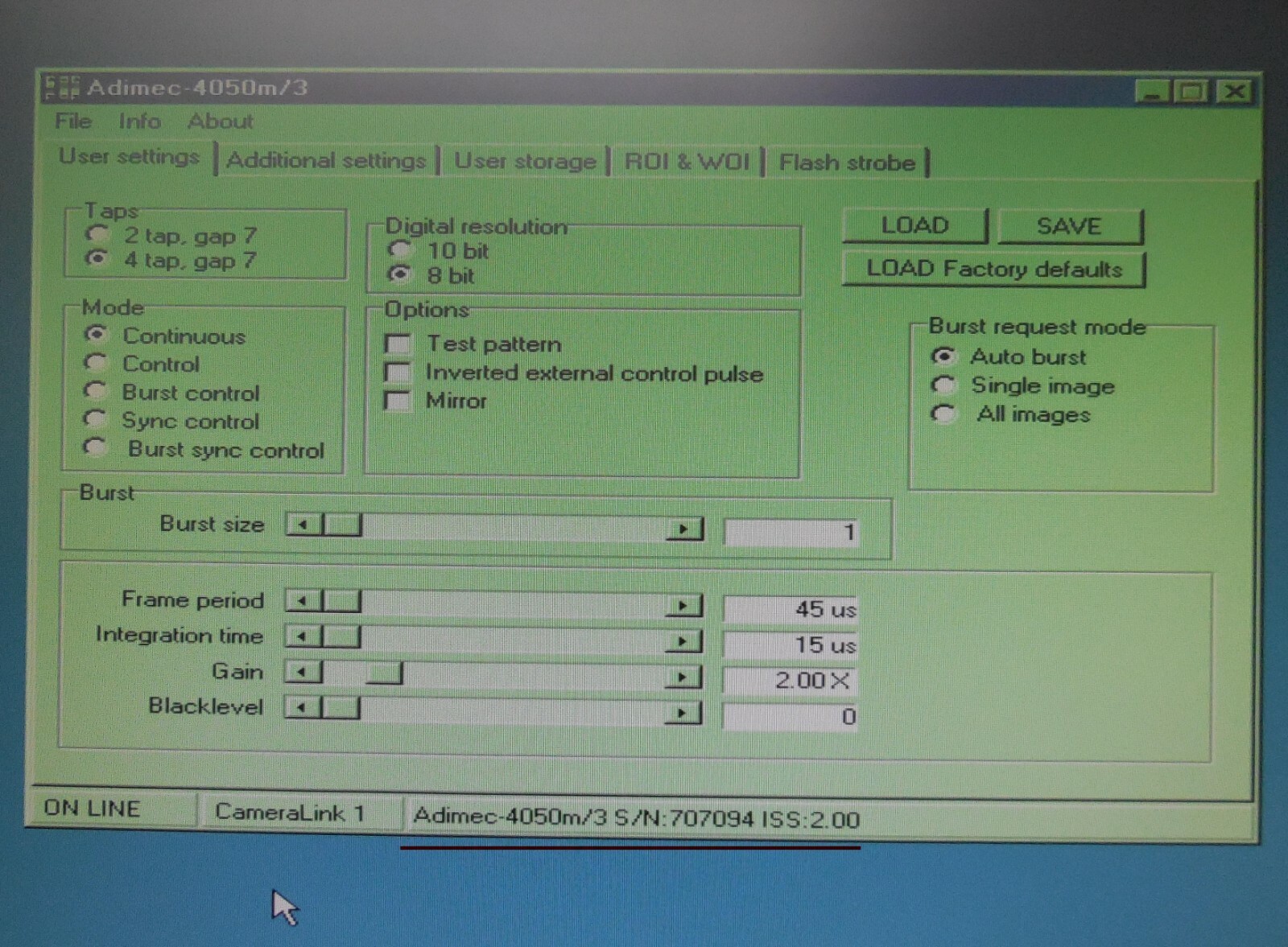Click the SAVE button

click(x=1069, y=226)
